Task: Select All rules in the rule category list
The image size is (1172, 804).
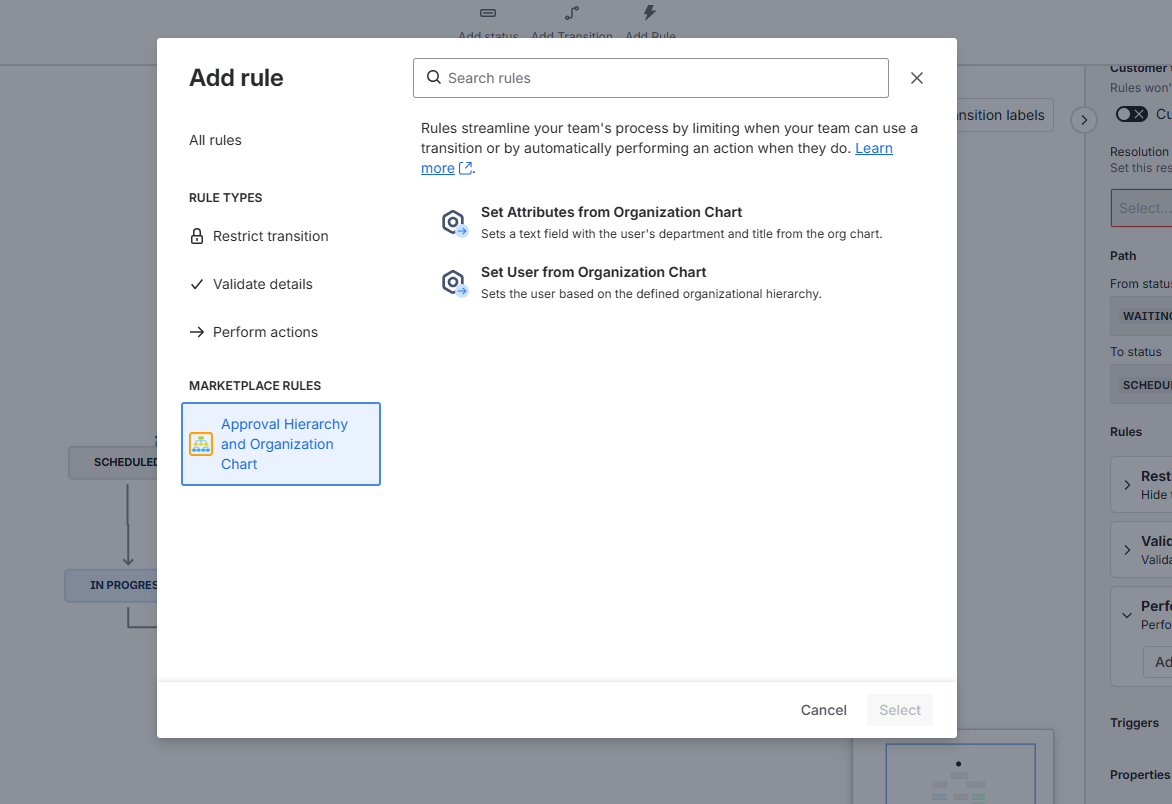Action: pyautogui.click(x=215, y=140)
